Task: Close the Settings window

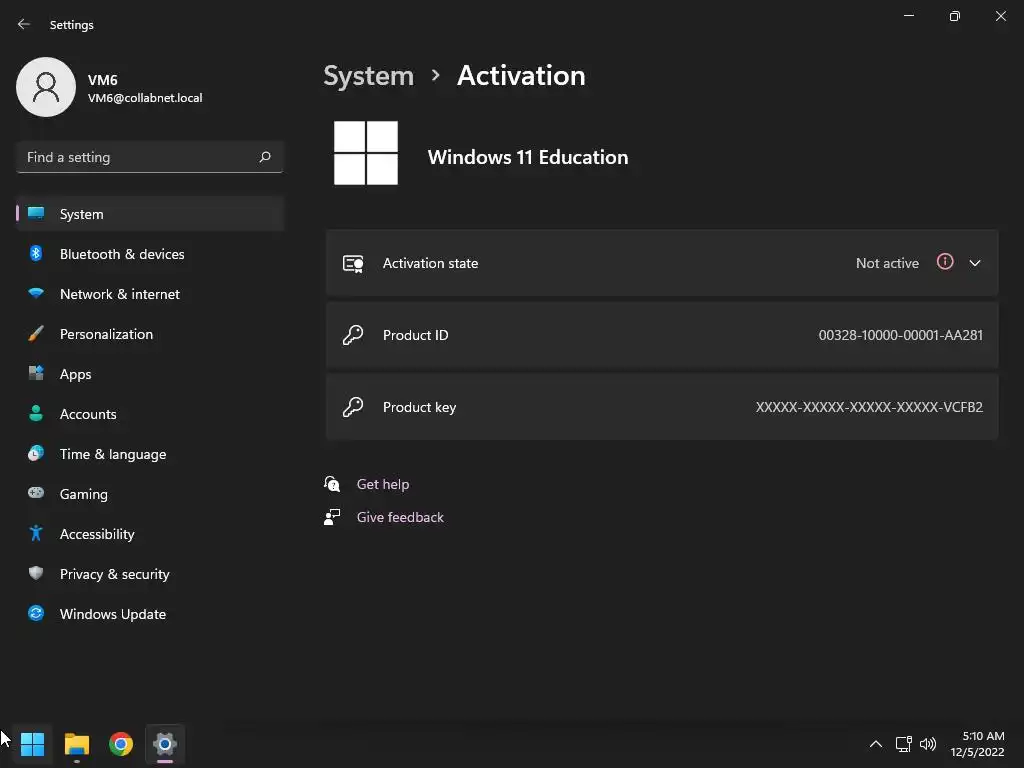Action: (1000, 16)
